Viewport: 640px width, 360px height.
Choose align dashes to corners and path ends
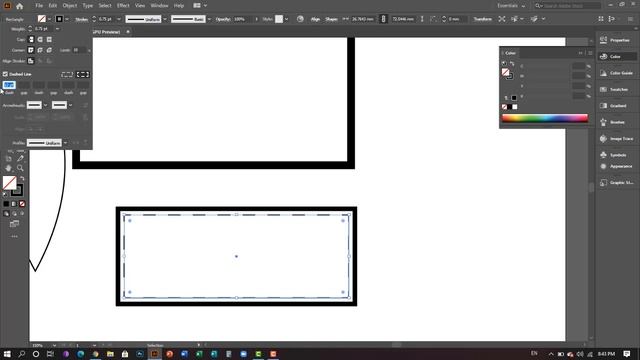tap(83, 74)
